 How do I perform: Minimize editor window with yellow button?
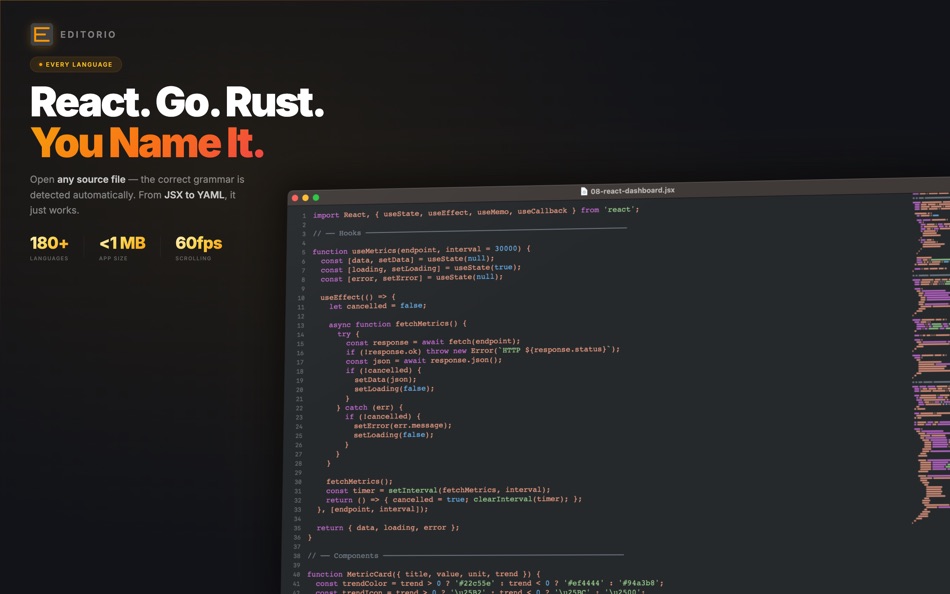tap(305, 198)
